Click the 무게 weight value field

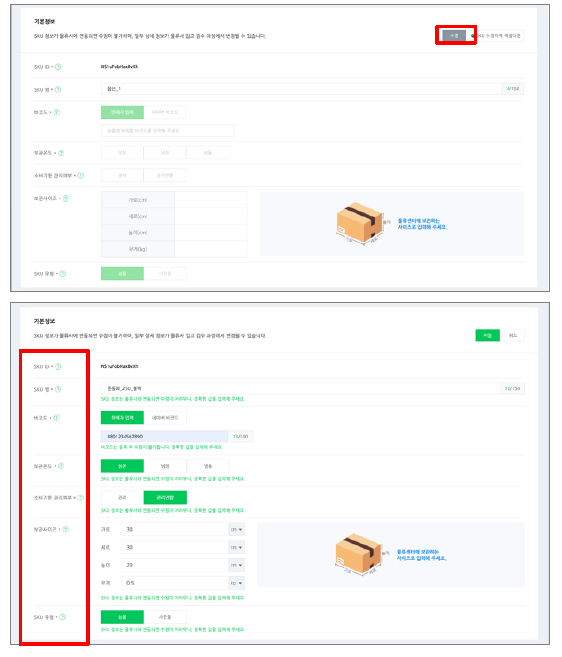(175, 583)
